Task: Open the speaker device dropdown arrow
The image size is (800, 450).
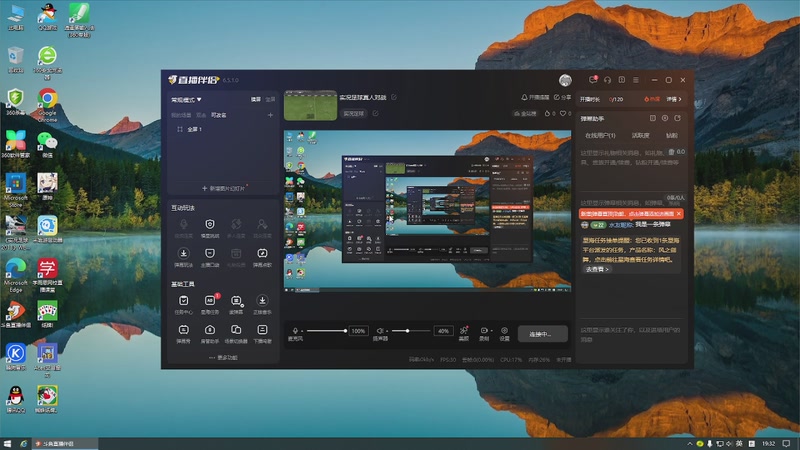Action: click(x=386, y=331)
